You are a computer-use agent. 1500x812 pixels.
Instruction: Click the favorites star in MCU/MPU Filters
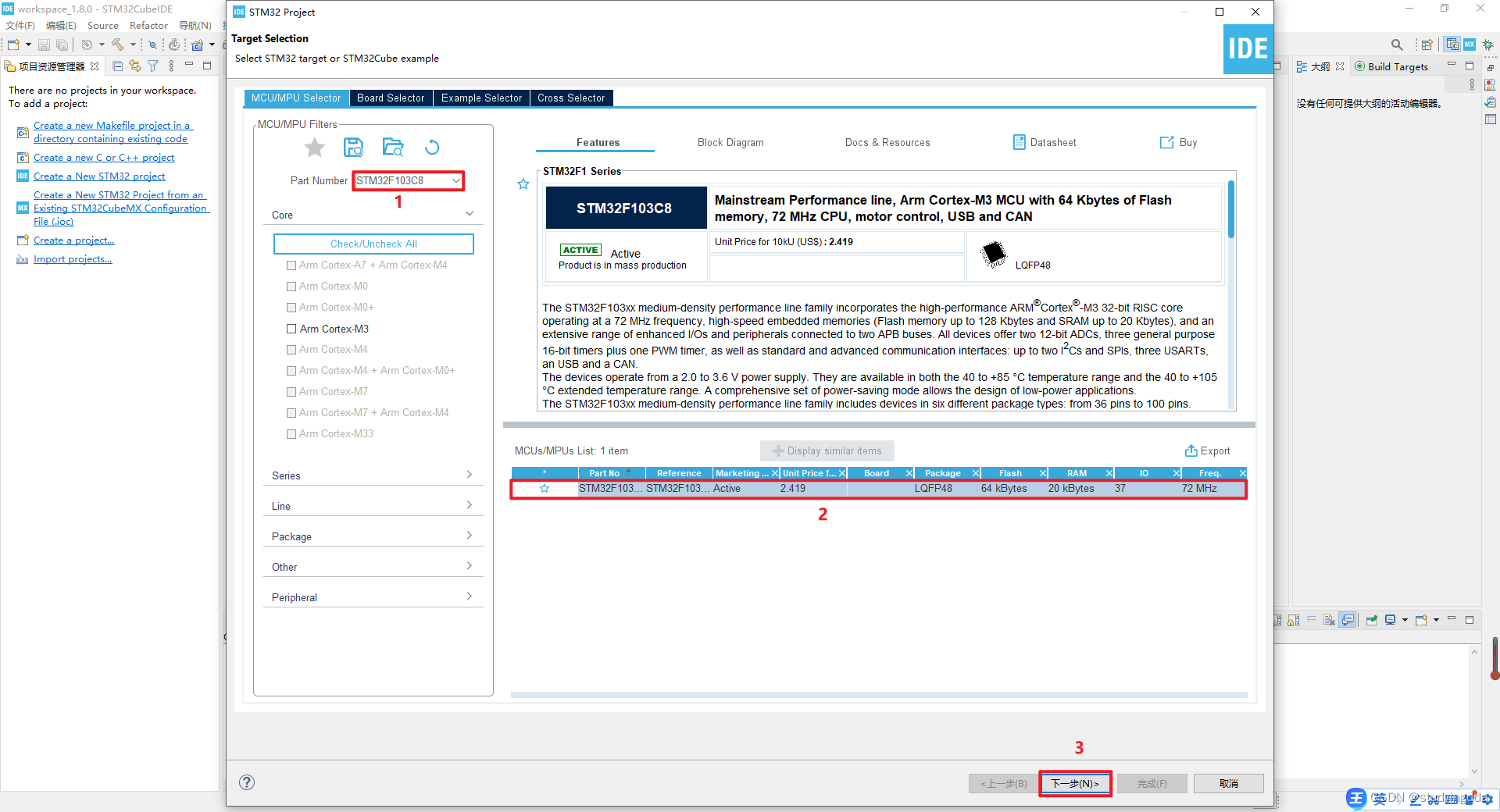point(315,147)
